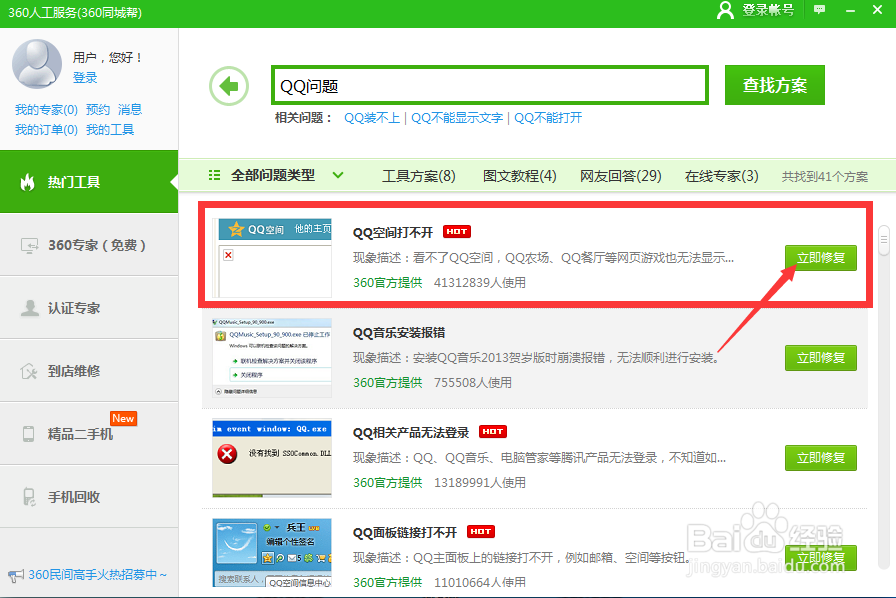Open the 我的订单(0) link
Screen dimensions: 896x598
coord(46,130)
